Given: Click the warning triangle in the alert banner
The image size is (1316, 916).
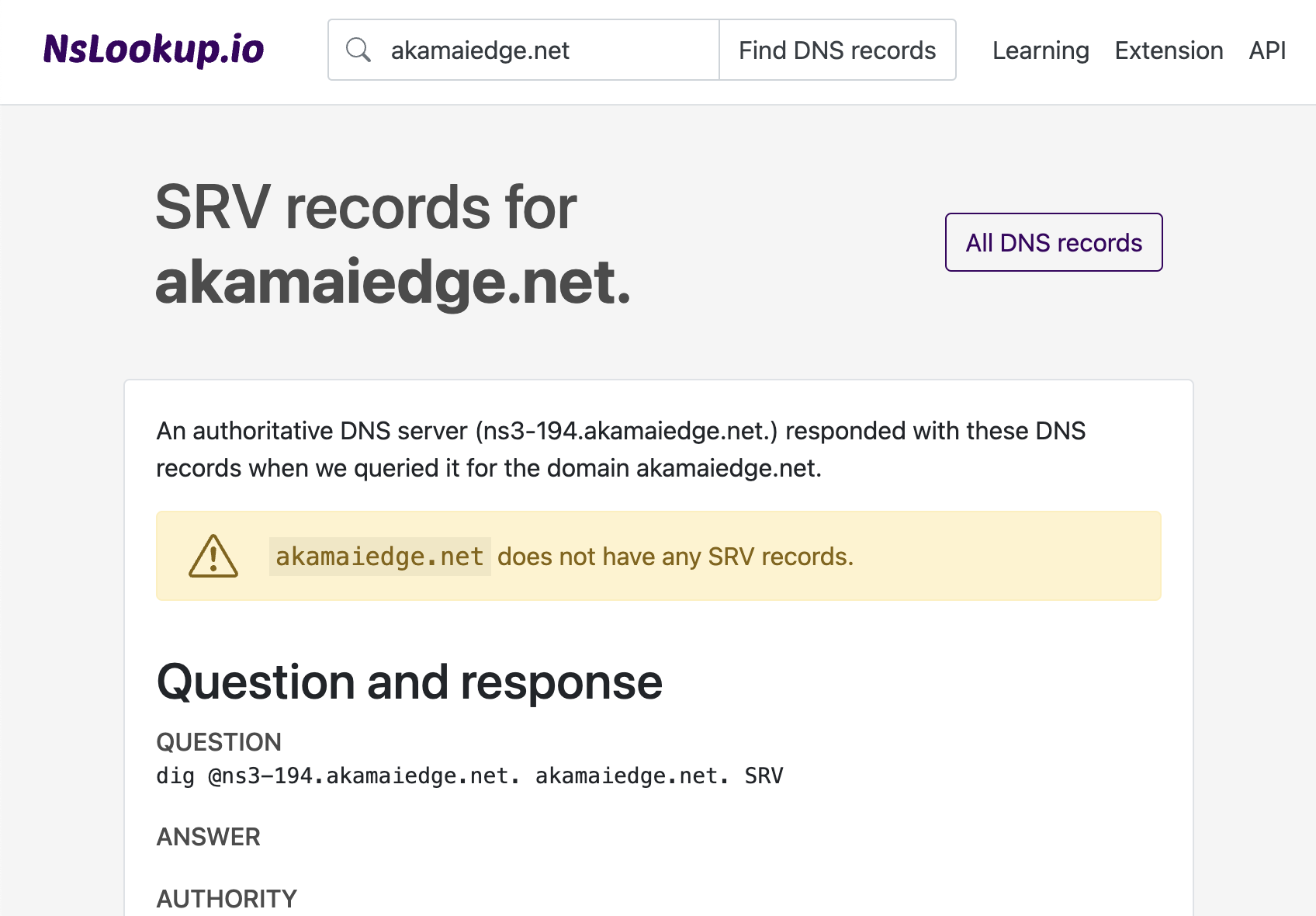Looking at the screenshot, I should [213, 555].
